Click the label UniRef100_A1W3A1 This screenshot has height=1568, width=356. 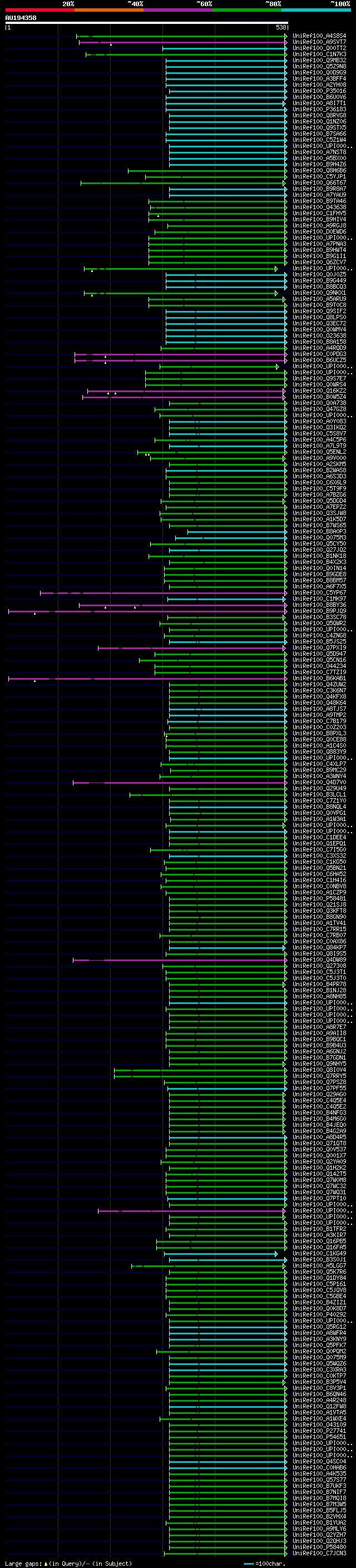tap(319, 819)
